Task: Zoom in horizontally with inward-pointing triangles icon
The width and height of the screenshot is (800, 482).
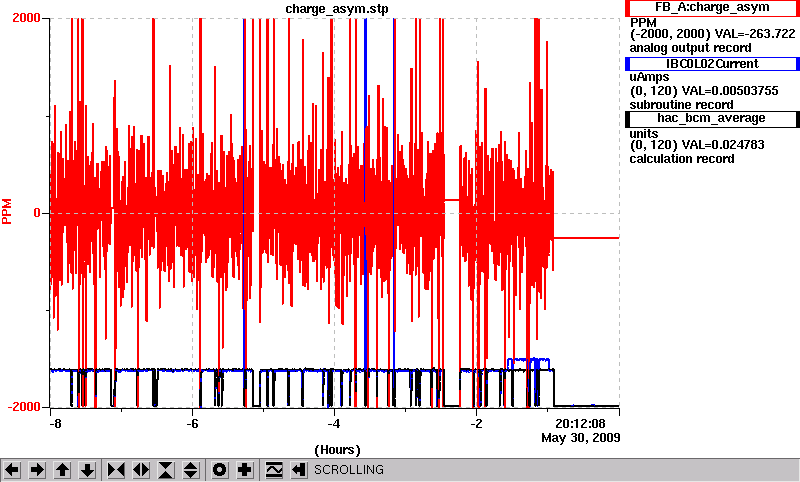Action: pyautogui.click(x=116, y=470)
